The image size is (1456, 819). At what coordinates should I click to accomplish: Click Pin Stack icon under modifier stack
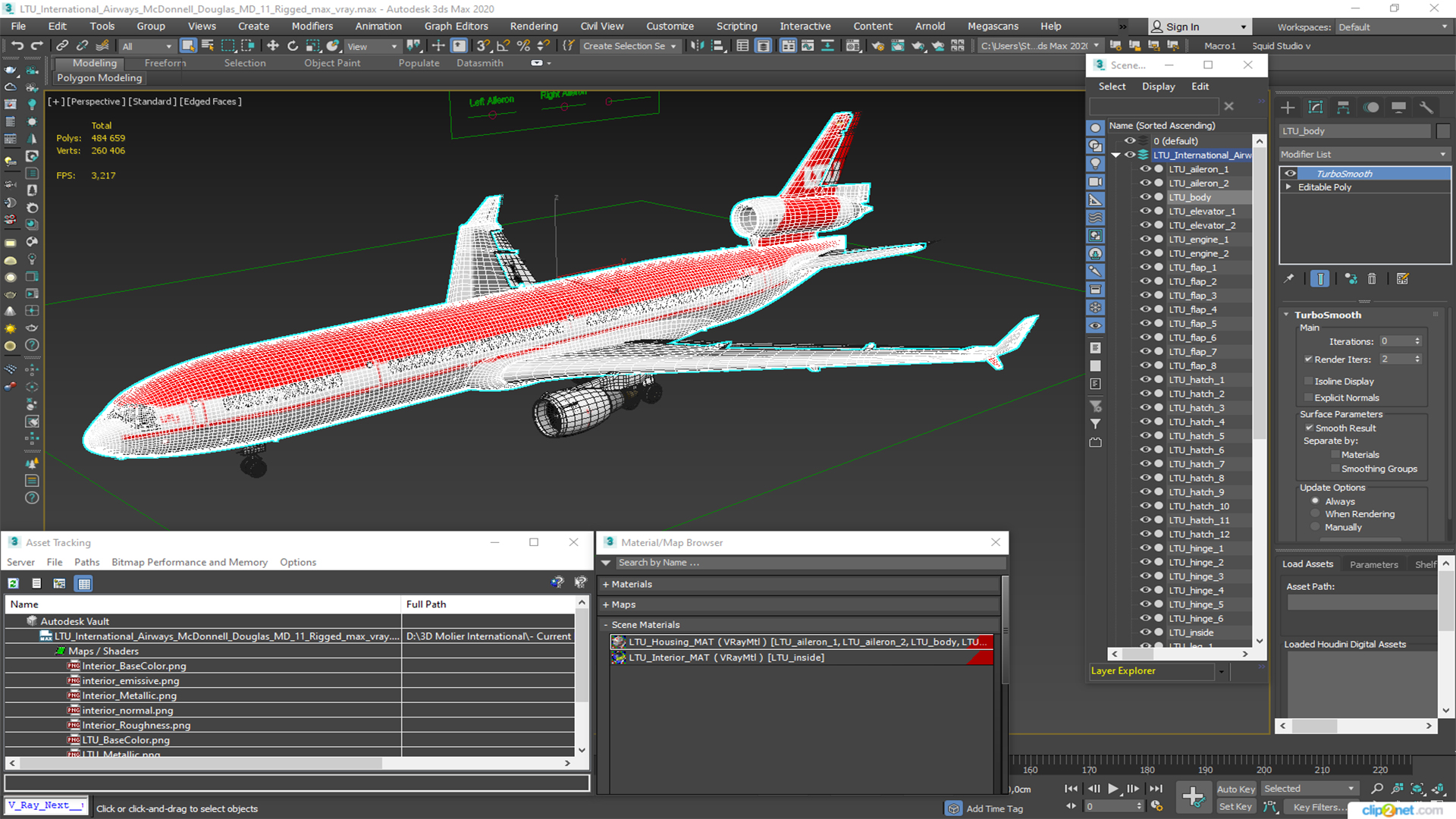1289,279
